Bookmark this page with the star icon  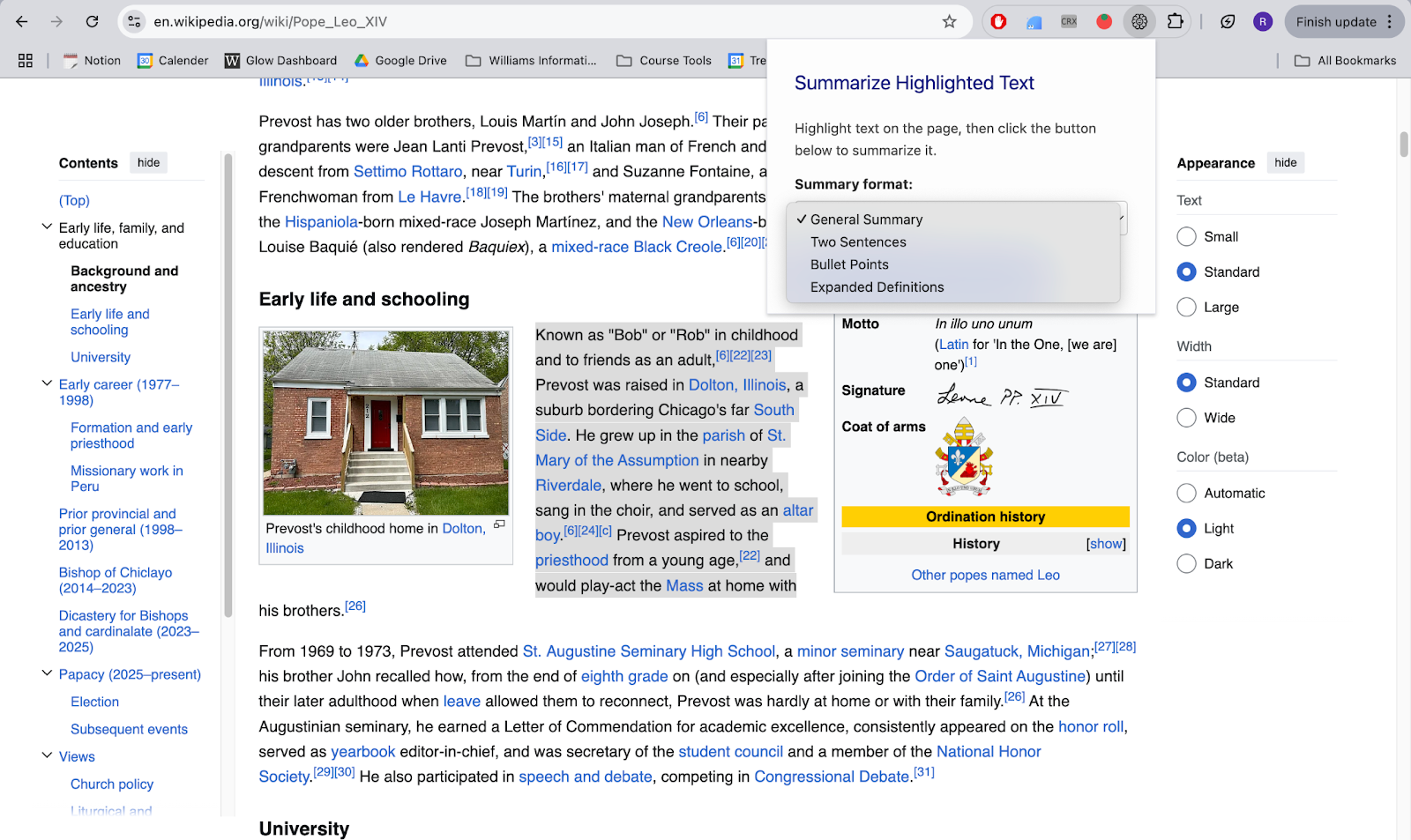949,22
